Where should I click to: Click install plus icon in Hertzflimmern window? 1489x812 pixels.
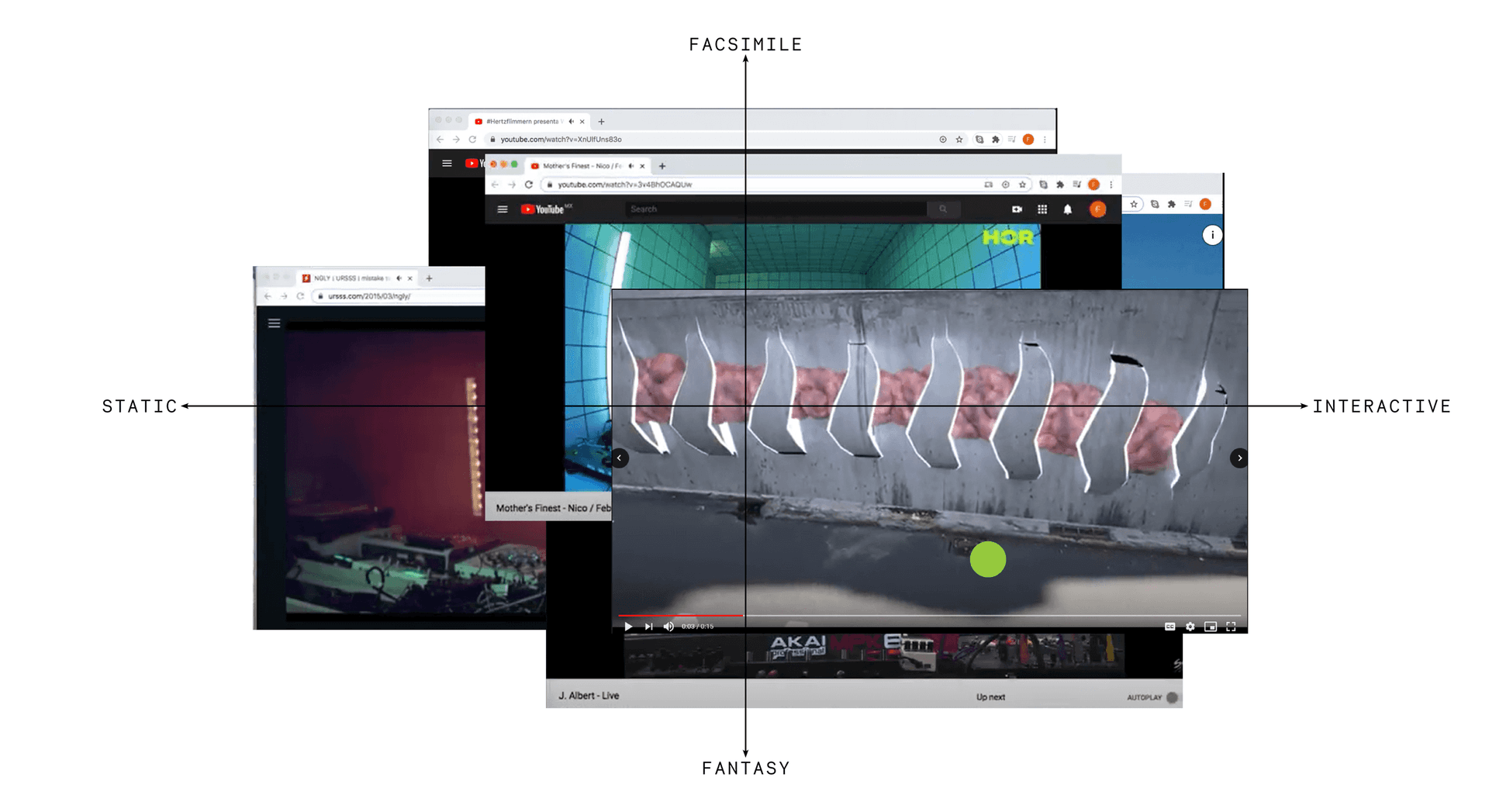tap(943, 140)
